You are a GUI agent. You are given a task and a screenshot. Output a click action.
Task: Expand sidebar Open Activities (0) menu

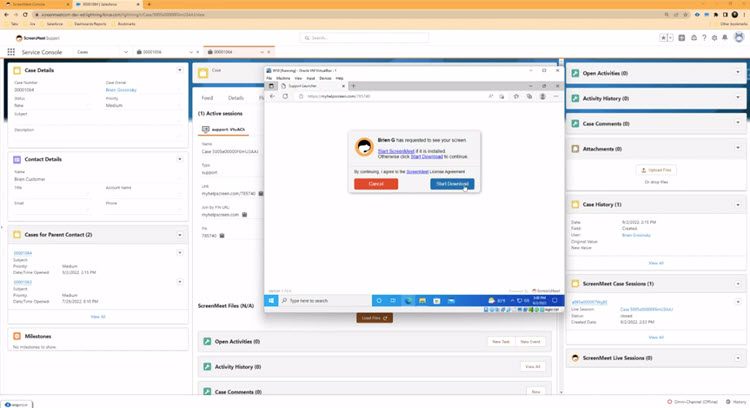point(738,73)
